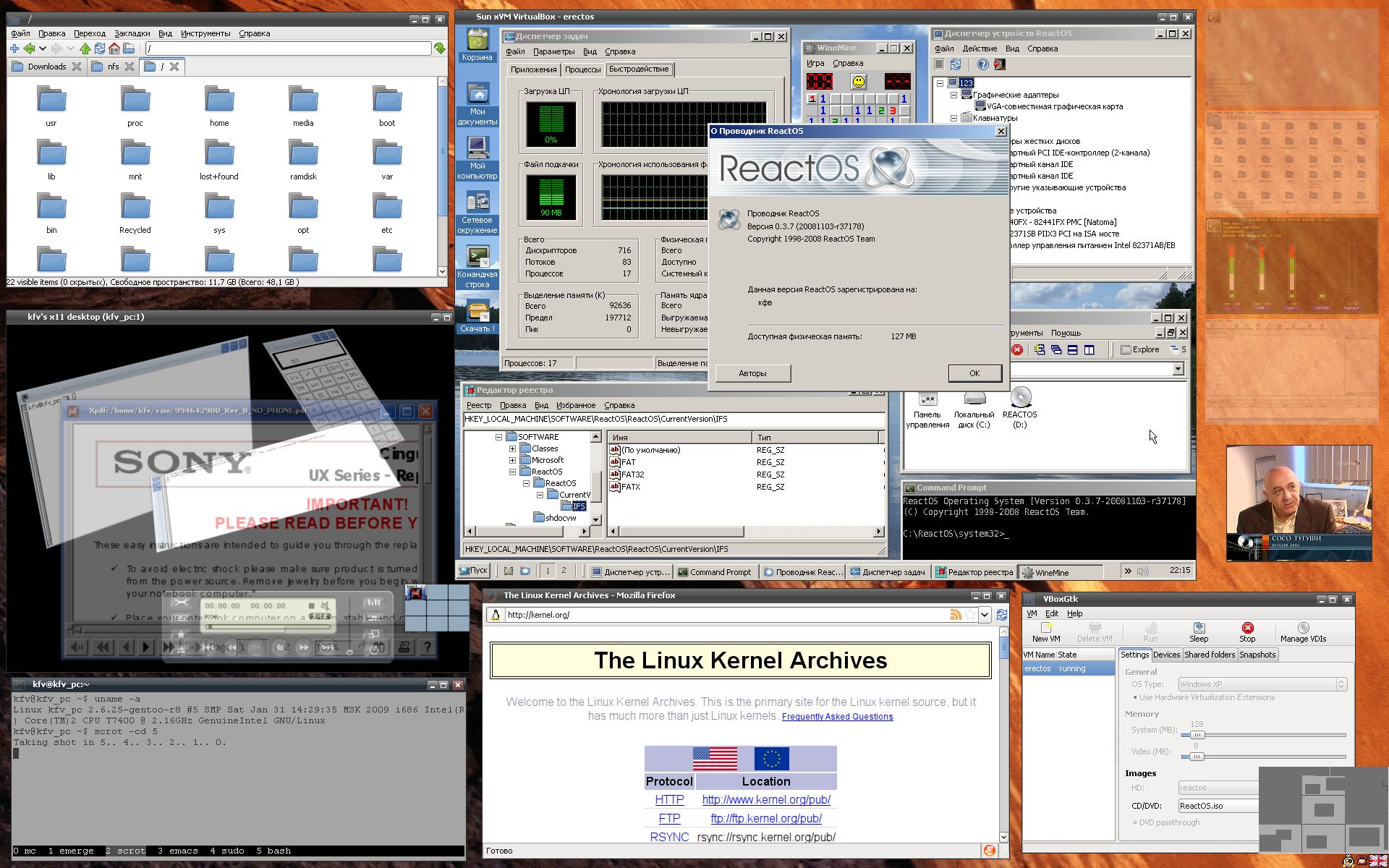The image size is (1389, 868).
Task: Open the Snapshots tab in VBoxGtk
Action: point(1257,655)
